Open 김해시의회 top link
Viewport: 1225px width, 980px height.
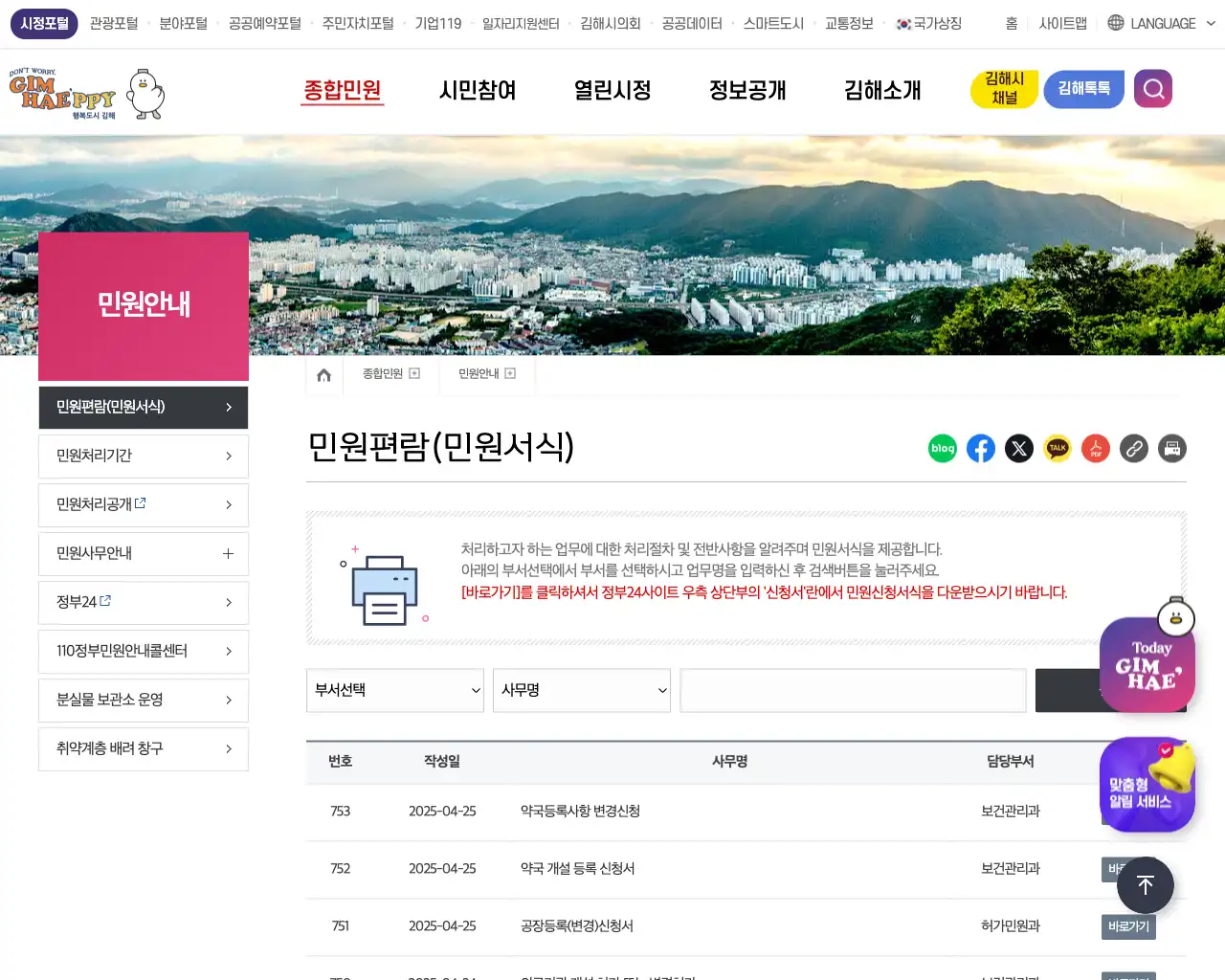point(611,23)
